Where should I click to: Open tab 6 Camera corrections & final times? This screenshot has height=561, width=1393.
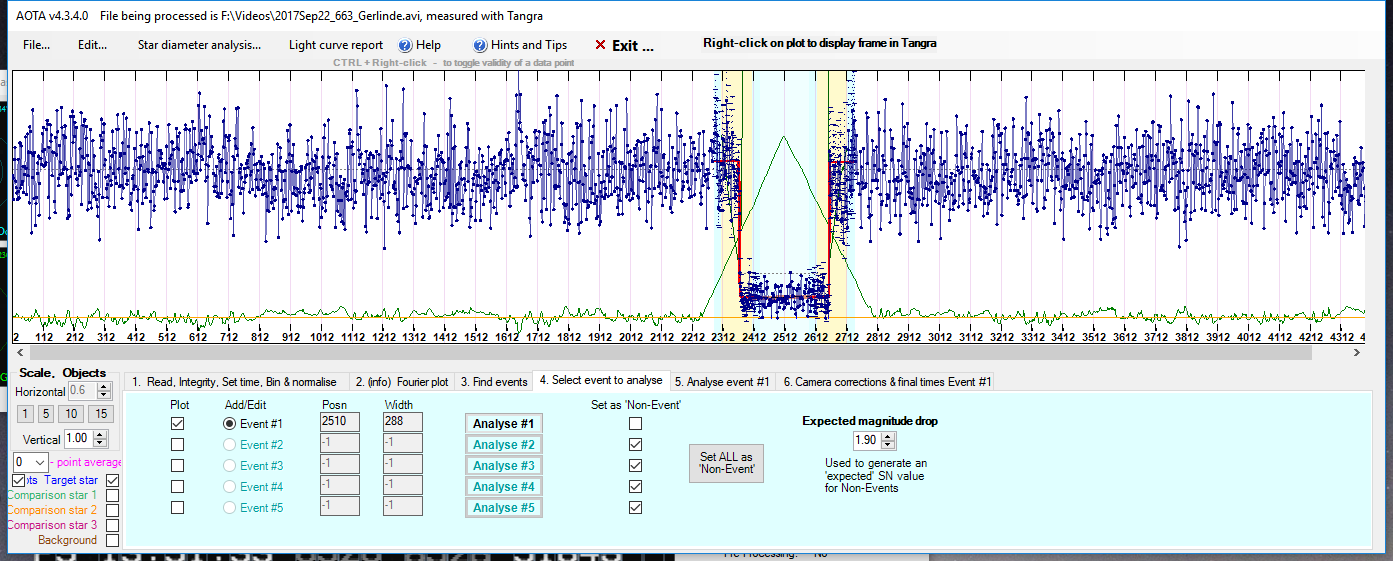(886, 382)
